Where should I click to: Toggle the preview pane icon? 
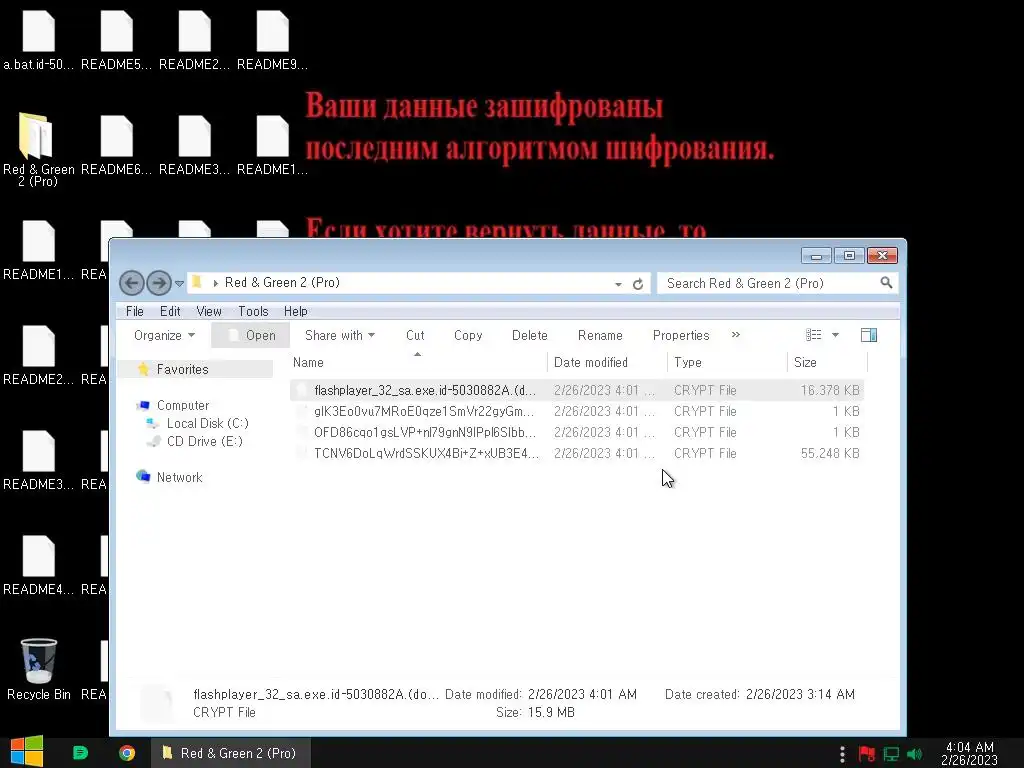(x=869, y=335)
